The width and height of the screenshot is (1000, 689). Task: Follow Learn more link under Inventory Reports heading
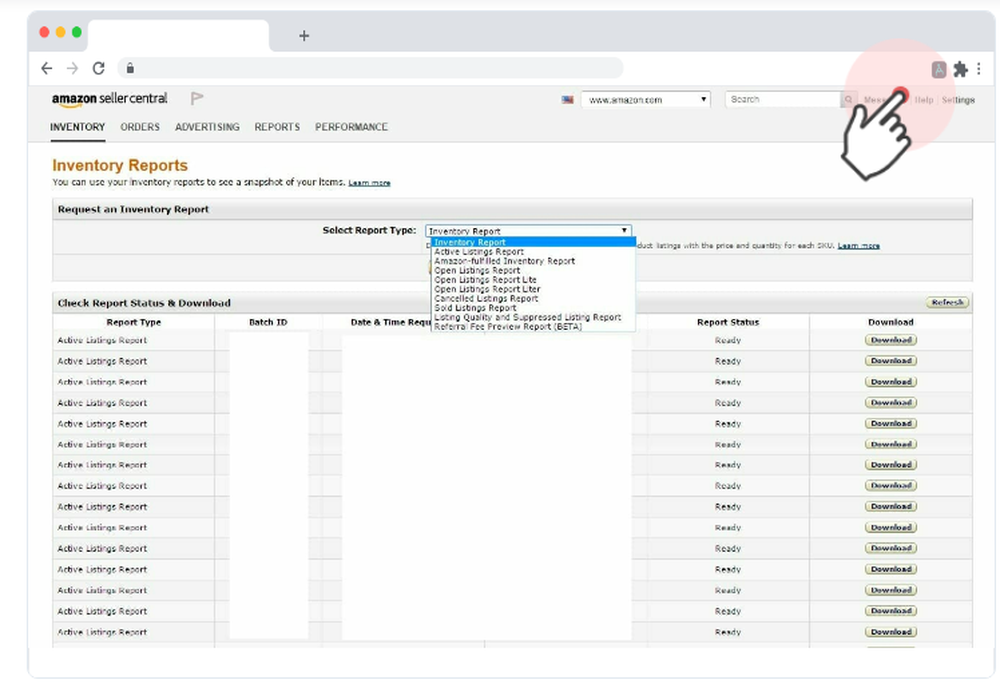[369, 183]
